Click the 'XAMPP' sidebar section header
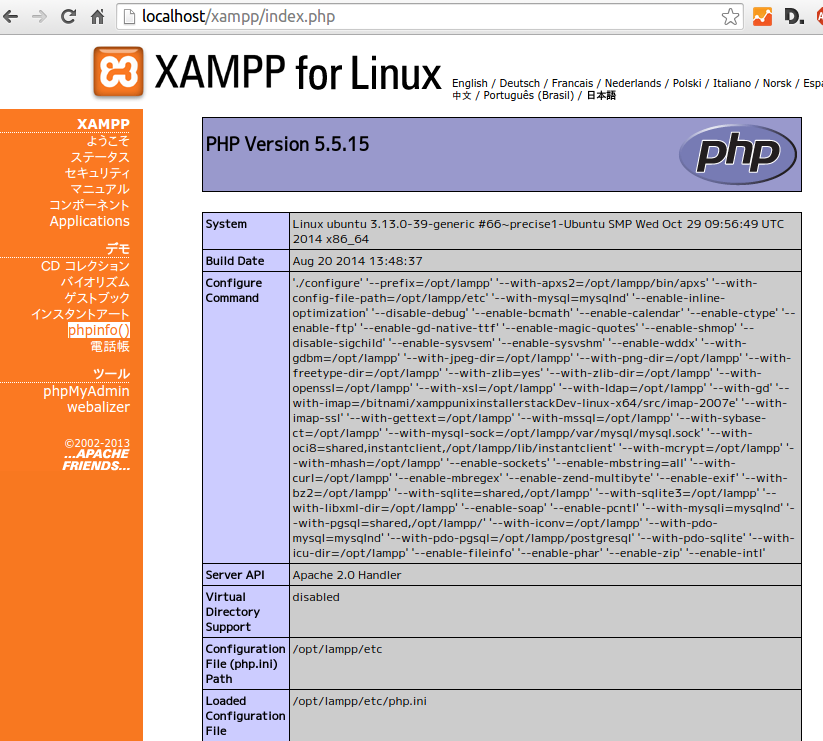Viewport: 823px width, 741px height. point(103,124)
